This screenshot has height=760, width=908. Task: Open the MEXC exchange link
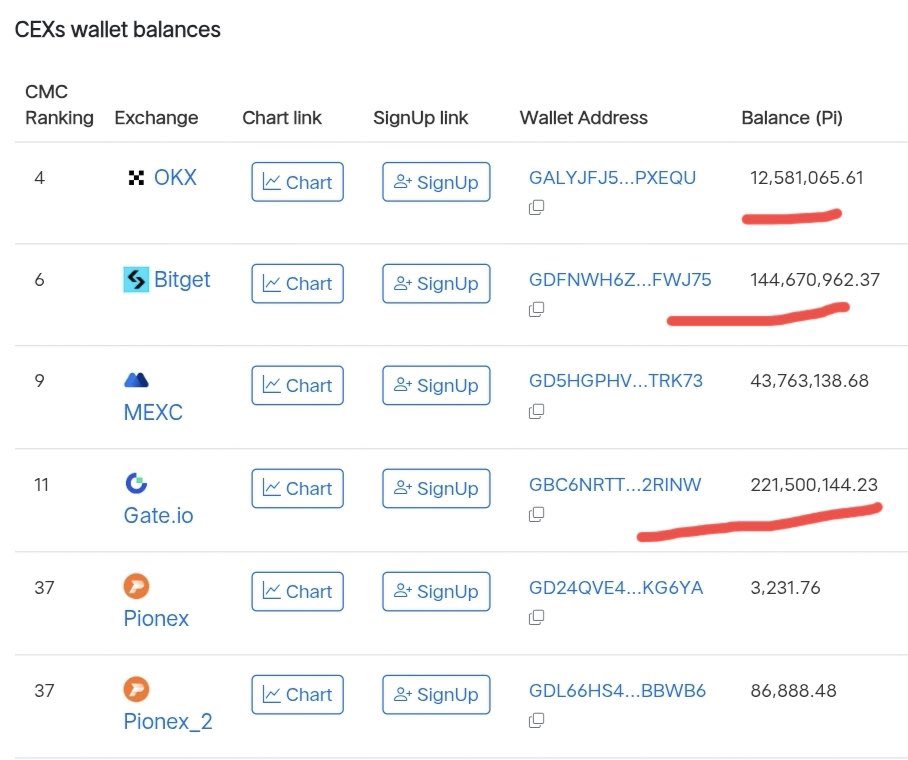153,412
